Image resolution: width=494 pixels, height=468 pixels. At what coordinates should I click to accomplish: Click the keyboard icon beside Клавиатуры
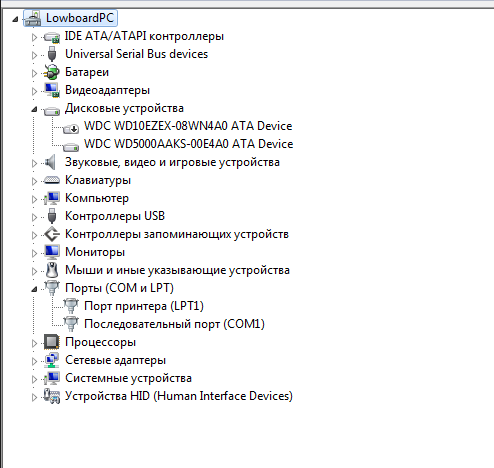click(x=52, y=180)
